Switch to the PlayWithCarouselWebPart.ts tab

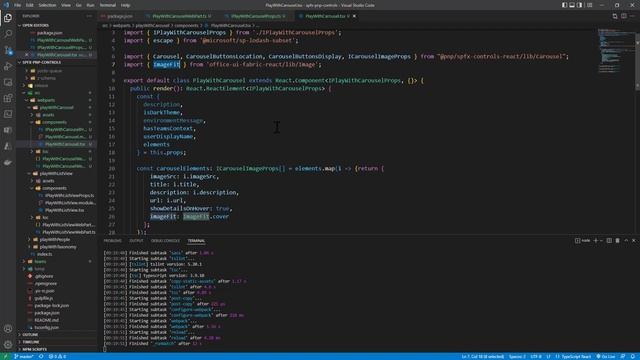[x=179, y=16]
